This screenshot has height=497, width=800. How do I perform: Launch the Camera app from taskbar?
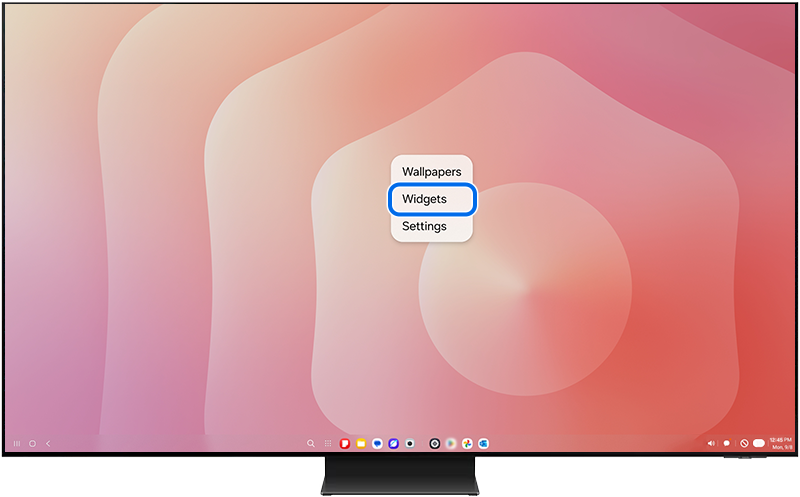pos(410,443)
